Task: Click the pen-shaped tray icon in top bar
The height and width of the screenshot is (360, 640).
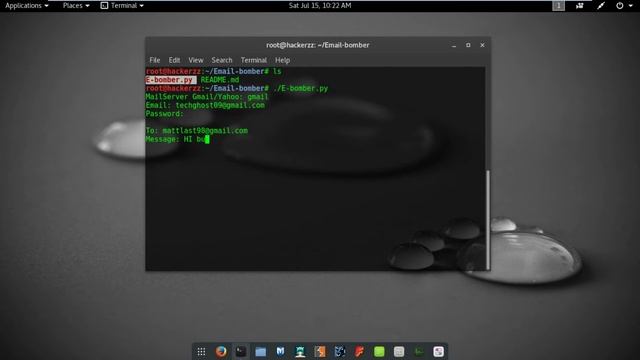Action: tap(601, 6)
